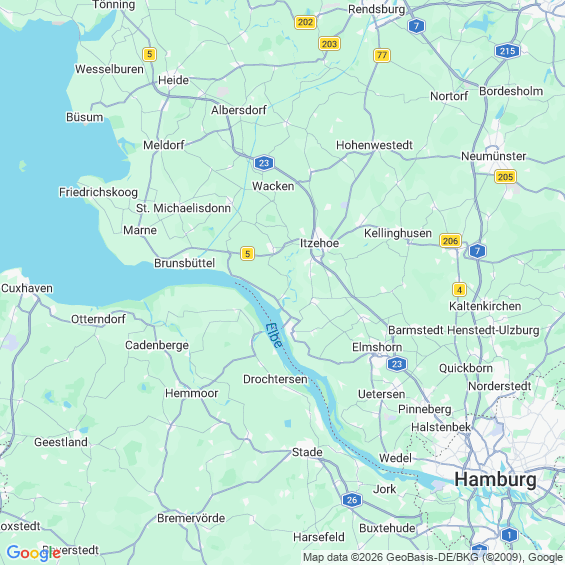The height and width of the screenshot is (565, 565).
Task: Click the A26 shield near Stade
Action: pyautogui.click(x=352, y=500)
